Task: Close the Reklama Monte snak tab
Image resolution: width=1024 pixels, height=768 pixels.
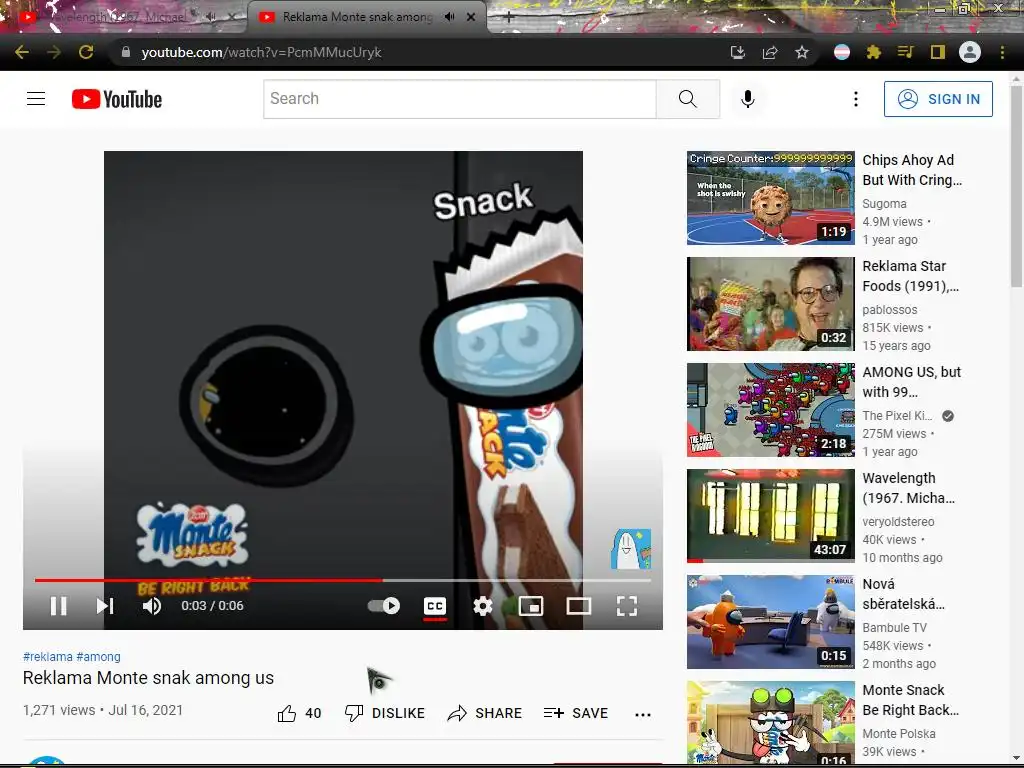Action: (471, 17)
